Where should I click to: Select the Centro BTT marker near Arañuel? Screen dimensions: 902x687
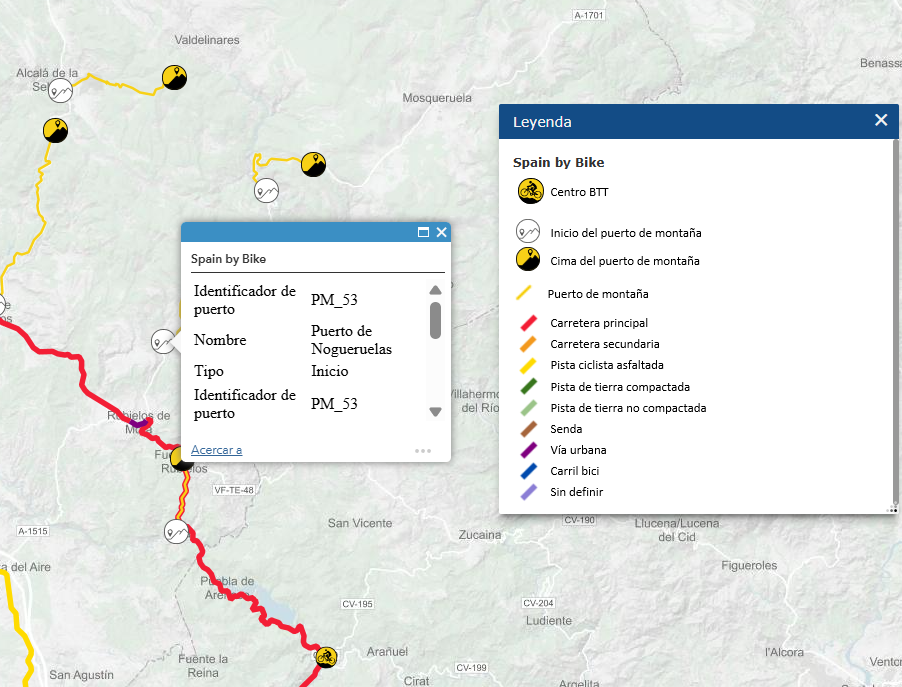(x=324, y=656)
